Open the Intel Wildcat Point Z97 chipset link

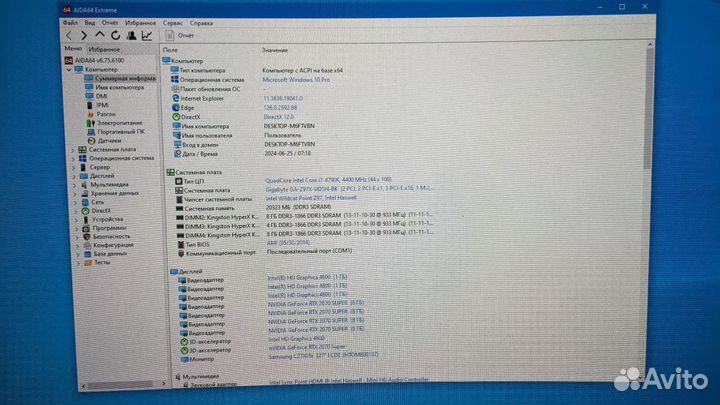click(311, 198)
